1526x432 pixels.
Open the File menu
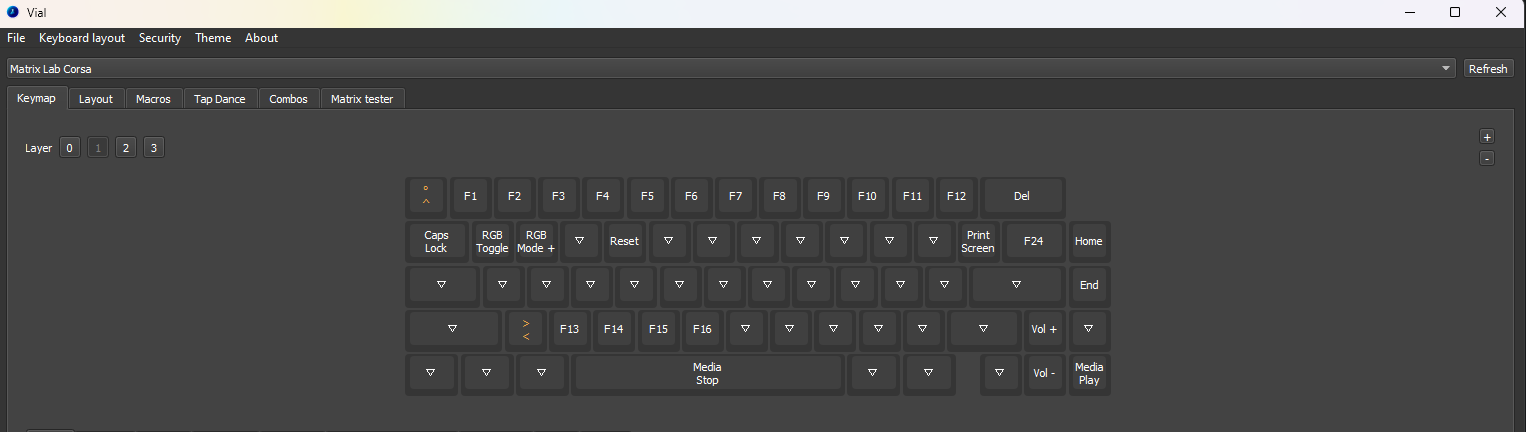point(16,38)
